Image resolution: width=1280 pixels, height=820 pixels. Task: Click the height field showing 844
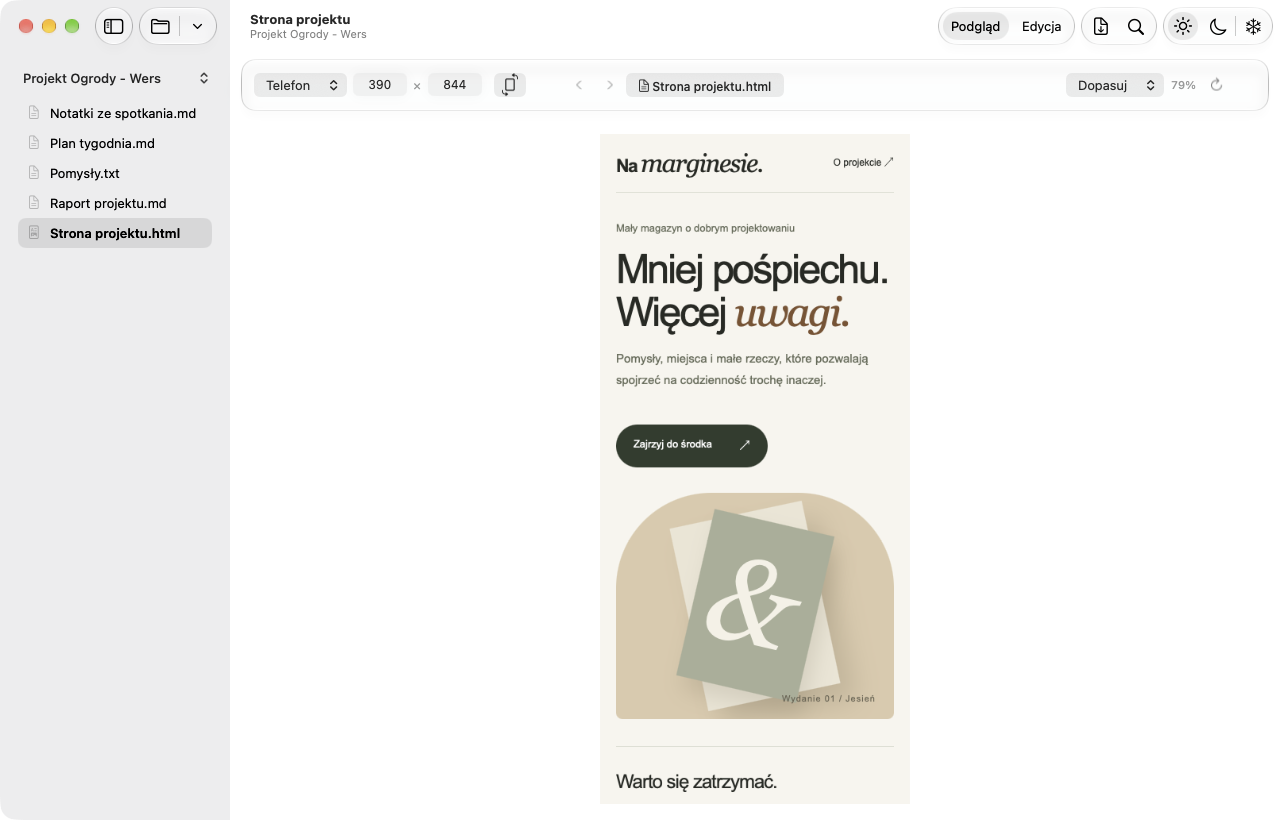(455, 85)
